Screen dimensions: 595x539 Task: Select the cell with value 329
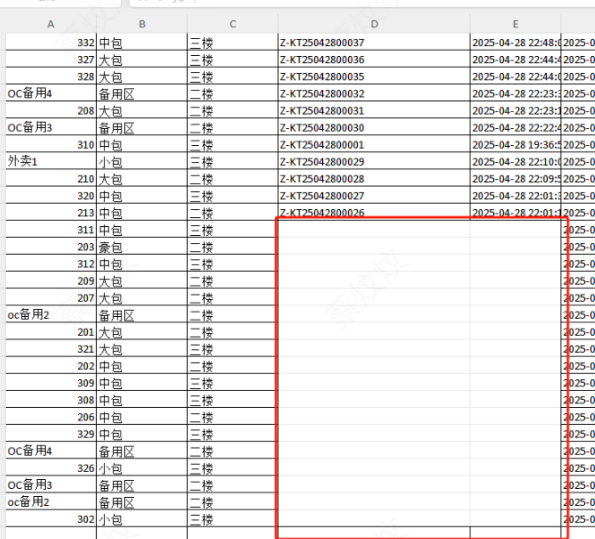pyautogui.click(x=51, y=434)
